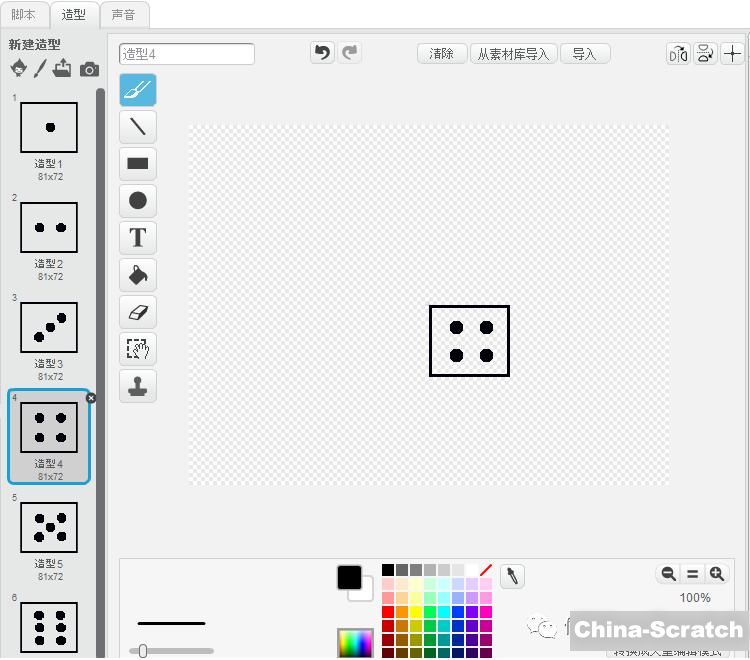Viewport: 750px width, 660px height.
Task: Switch to the 脚本 tab
Action: [23, 14]
